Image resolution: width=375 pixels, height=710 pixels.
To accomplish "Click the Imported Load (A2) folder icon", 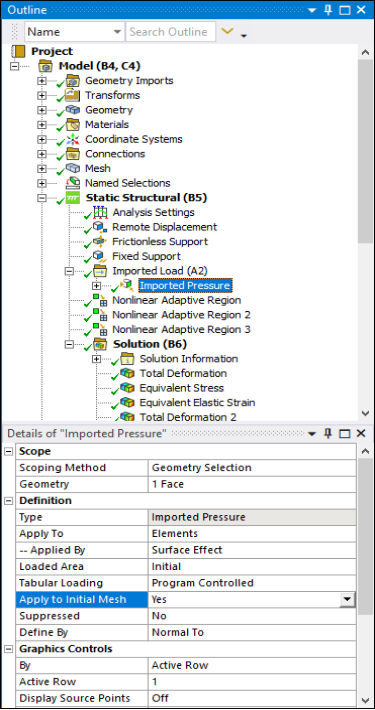I will click(x=100, y=271).
